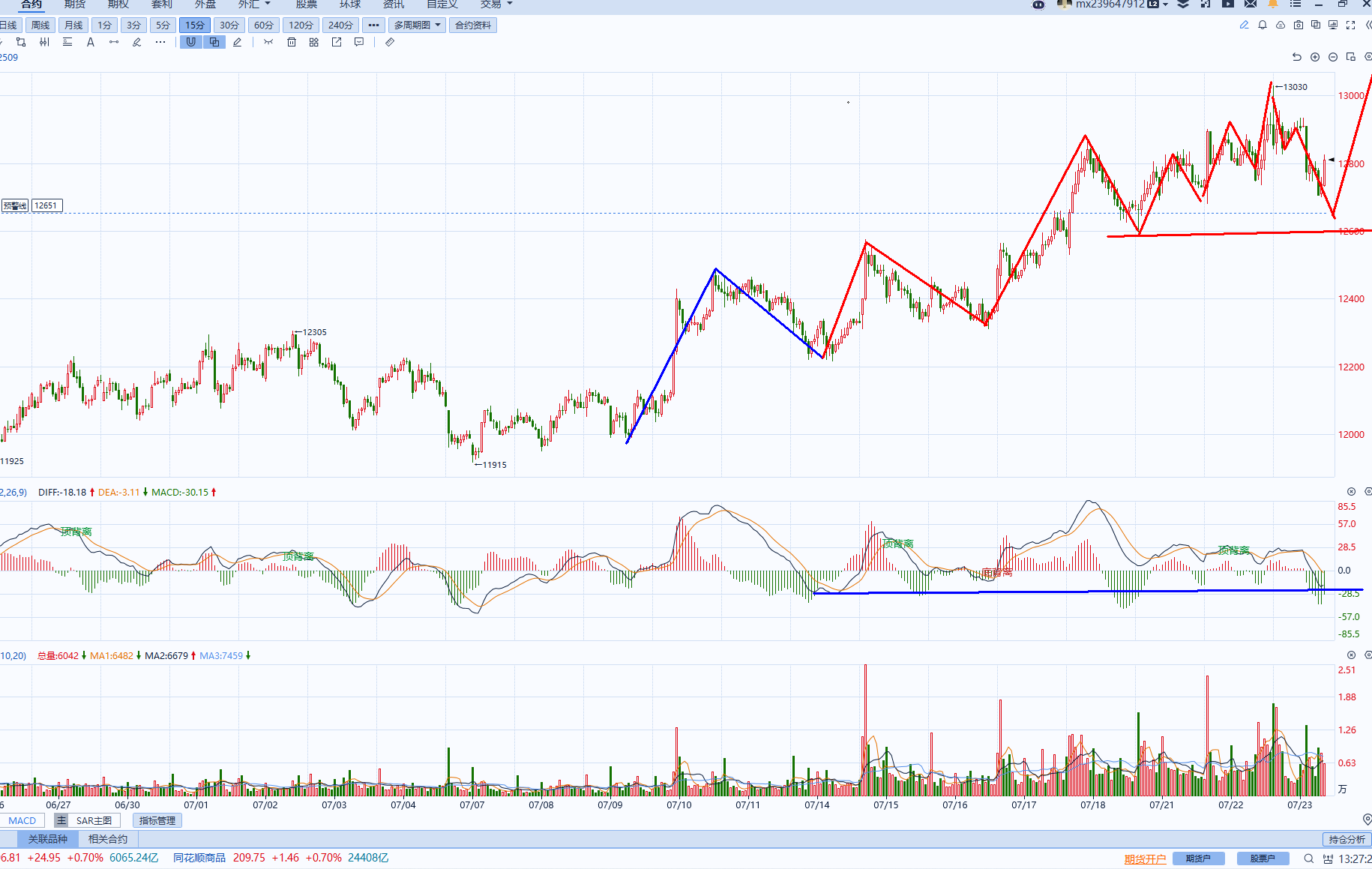Switch to the 30分 timeframe

pyautogui.click(x=229, y=25)
